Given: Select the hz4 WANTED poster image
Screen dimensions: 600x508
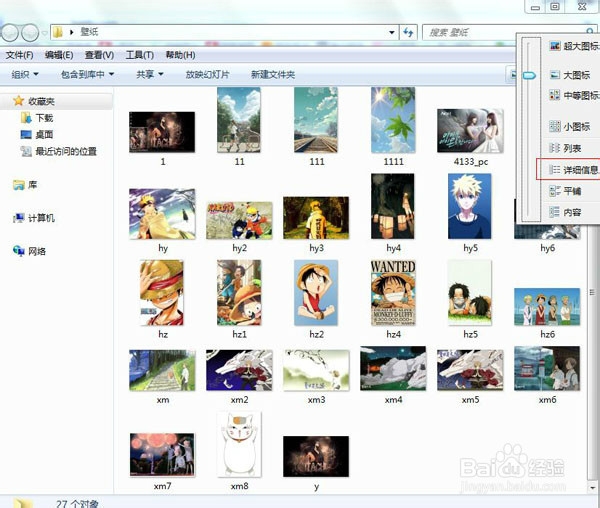Looking at the screenshot, I should pyautogui.click(x=393, y=293).
